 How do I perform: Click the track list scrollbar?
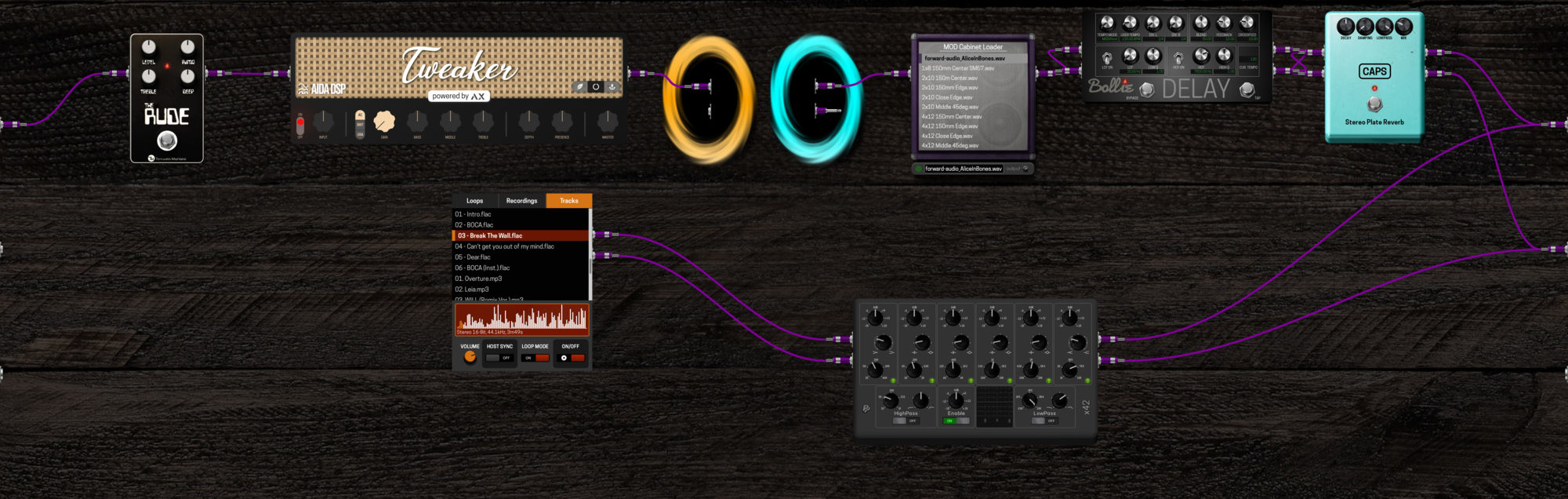tap(590, 254)
